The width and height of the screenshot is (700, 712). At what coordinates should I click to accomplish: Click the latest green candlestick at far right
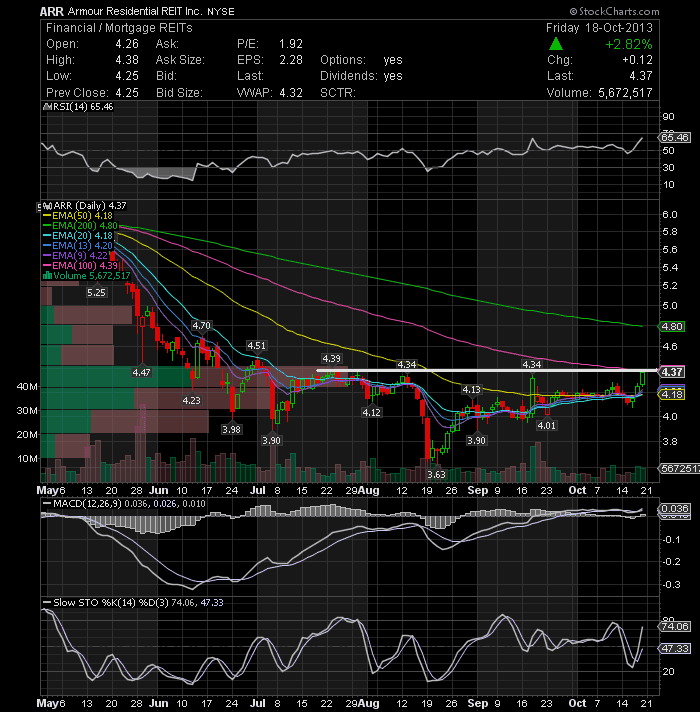click(642, 379)
